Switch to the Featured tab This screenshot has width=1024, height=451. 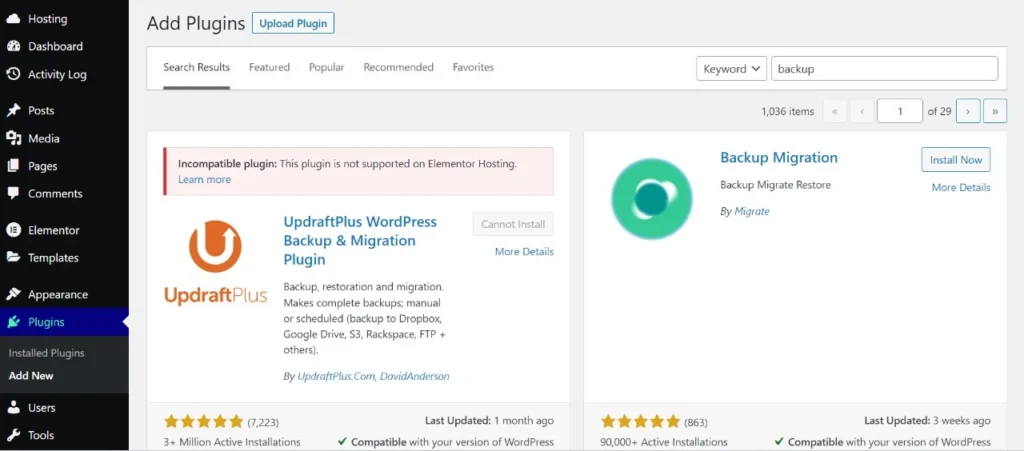pyautogui.click(x=269, y=67)
